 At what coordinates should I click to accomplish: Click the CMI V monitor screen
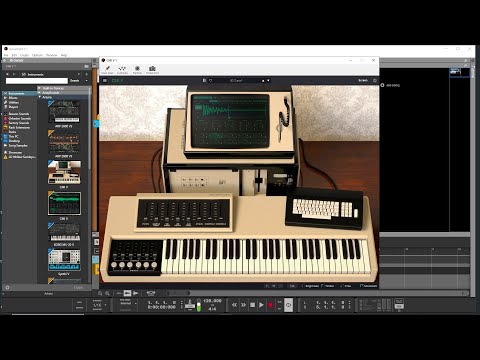click(x=230, y=121)
